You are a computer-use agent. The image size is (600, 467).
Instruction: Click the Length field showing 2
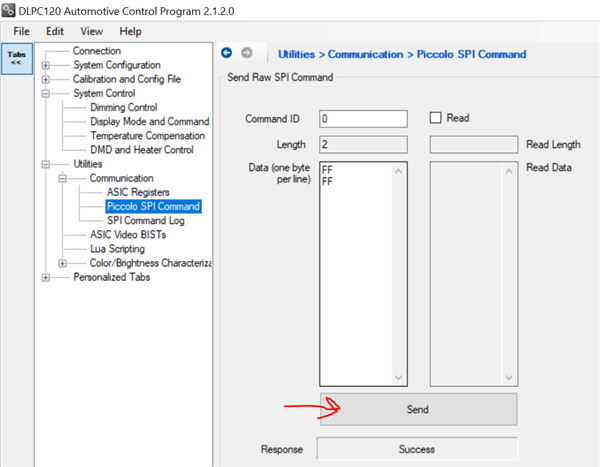(363, 144)
